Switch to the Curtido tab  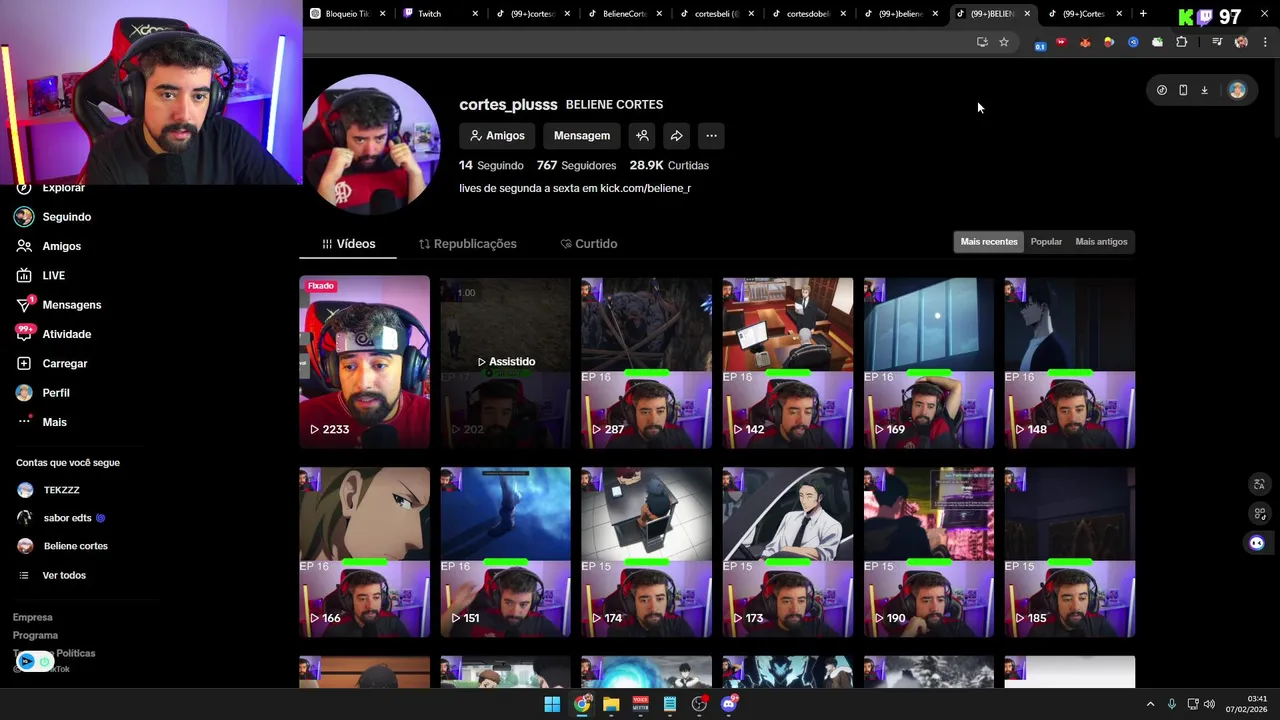point(589,244)
